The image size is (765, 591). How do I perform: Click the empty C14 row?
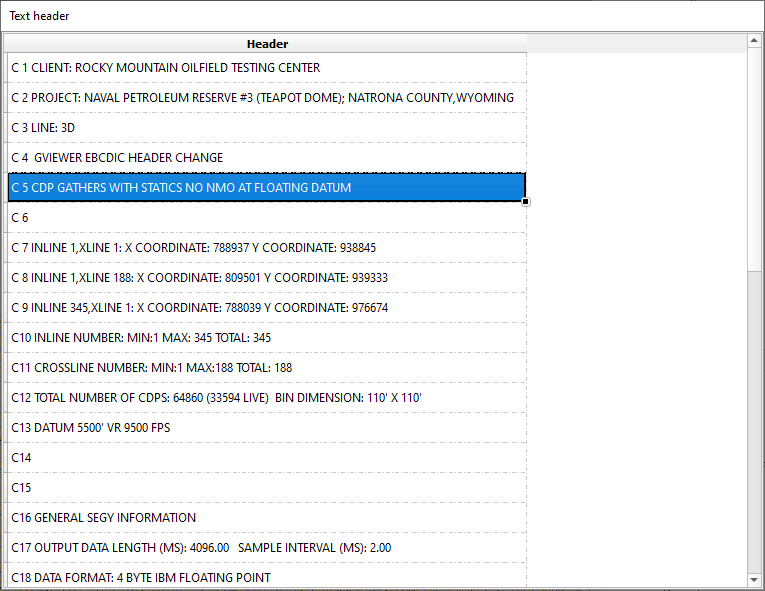pyautogui.click(x=267, y=458)
